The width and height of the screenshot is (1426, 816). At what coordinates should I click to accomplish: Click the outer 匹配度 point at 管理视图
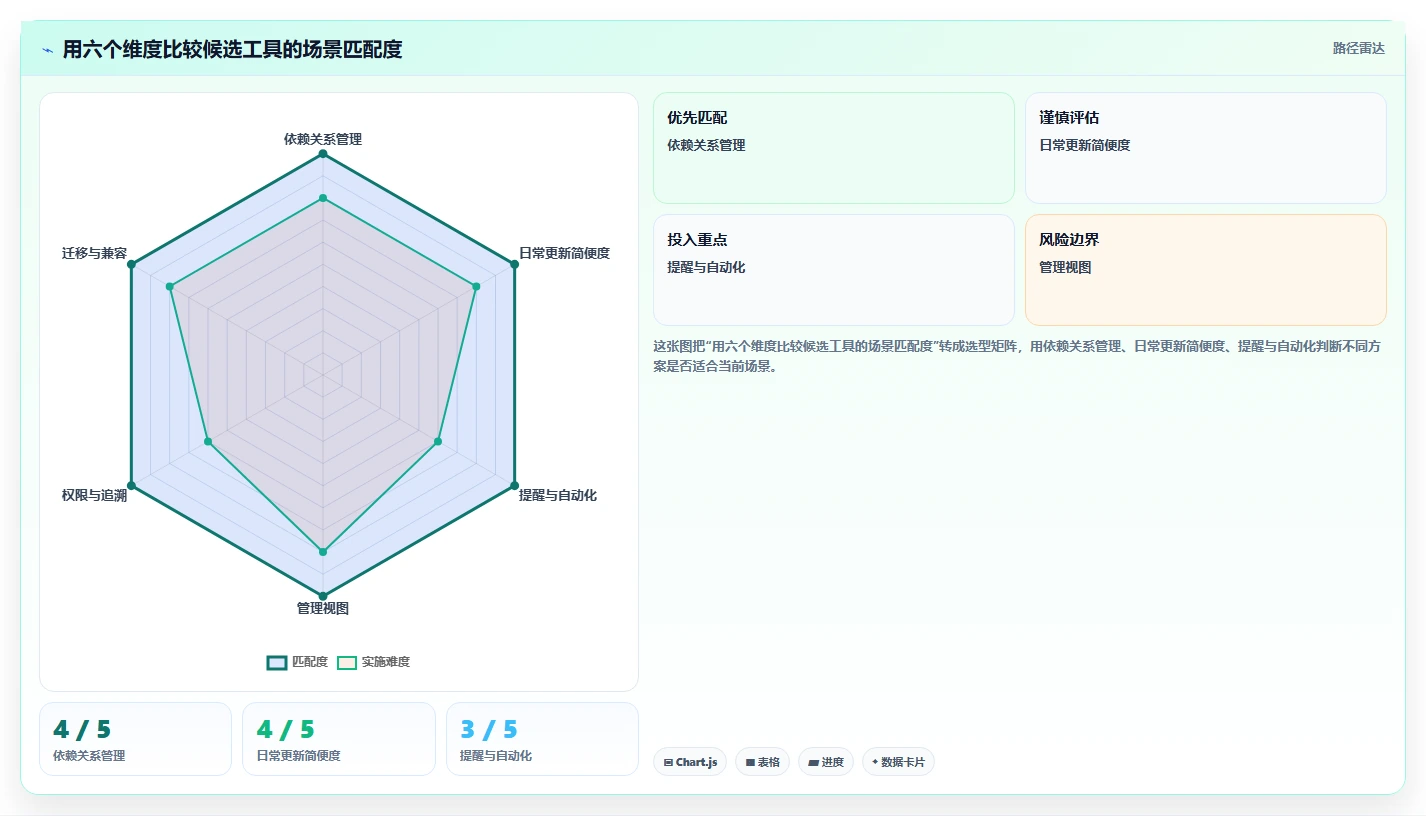point(323,596)
